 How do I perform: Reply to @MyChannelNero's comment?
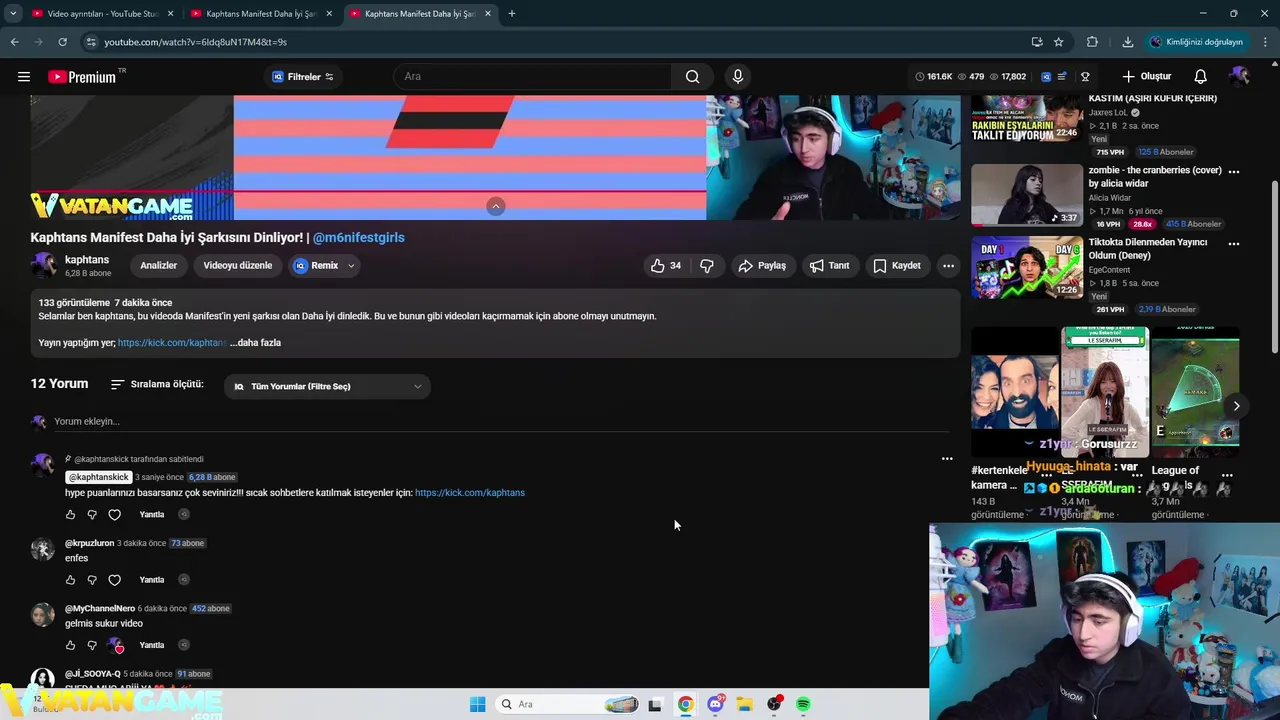(152, 646)
